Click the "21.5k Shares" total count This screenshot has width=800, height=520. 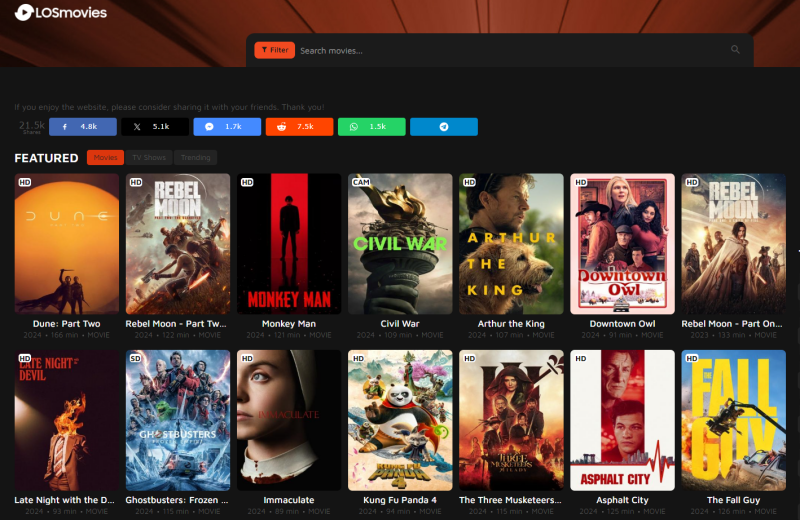pyautogui.click(x=32, y=127)
